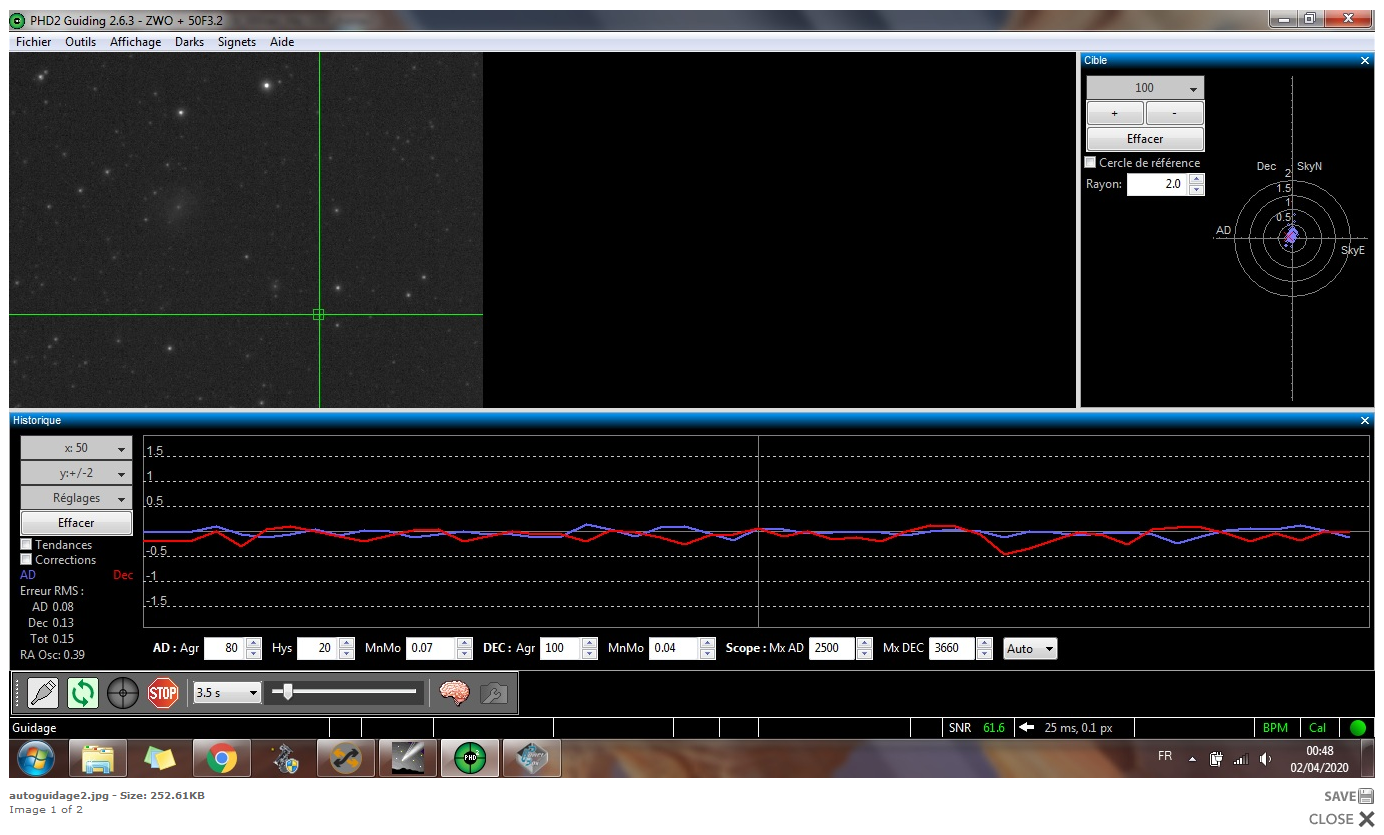Click the camera settings wrench icon
Viewport: 1384px width, 835px height.
click(494, 692)
